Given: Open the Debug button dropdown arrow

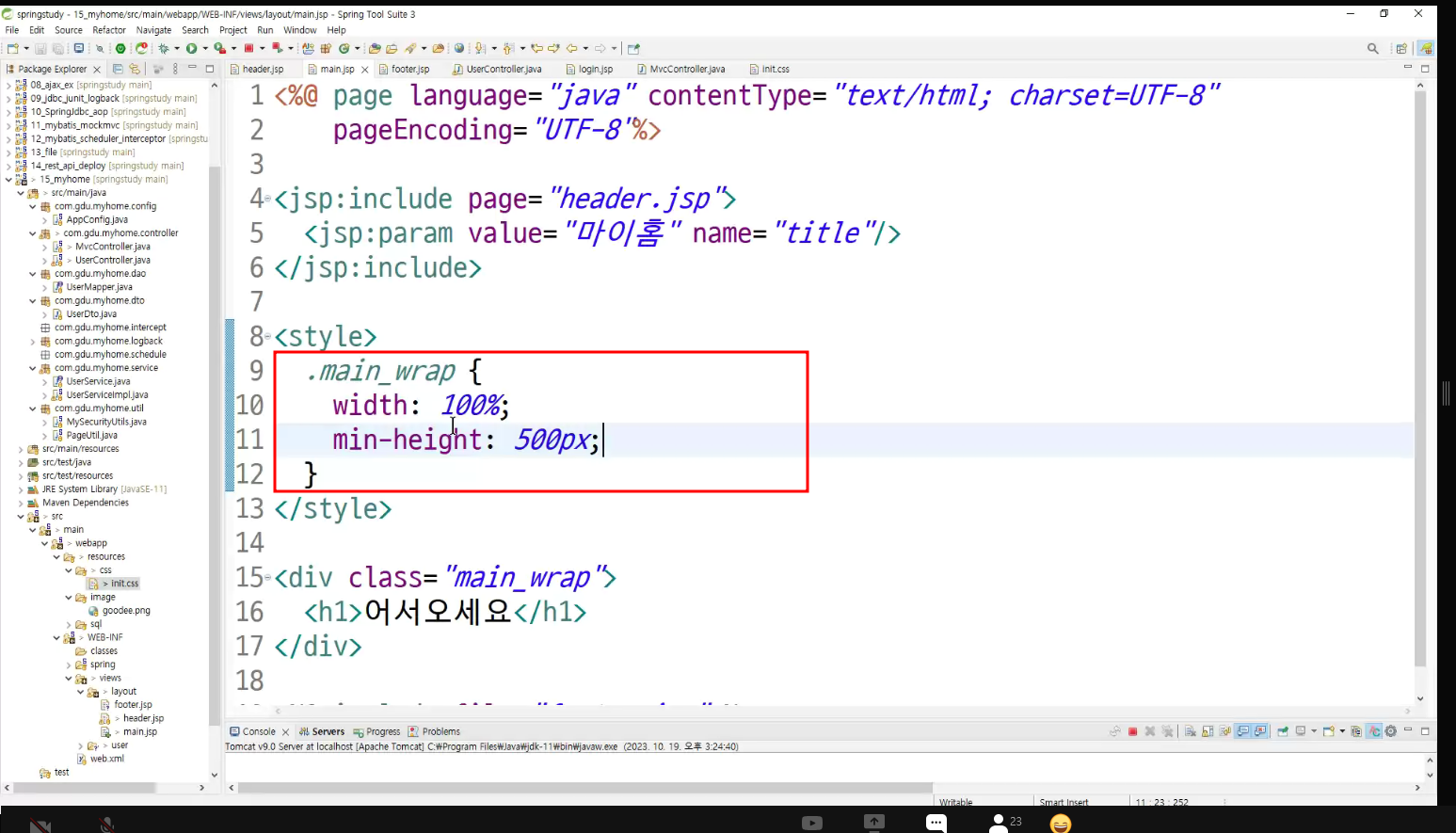Looking at the screenshot, I should click(x=177, y=48).
